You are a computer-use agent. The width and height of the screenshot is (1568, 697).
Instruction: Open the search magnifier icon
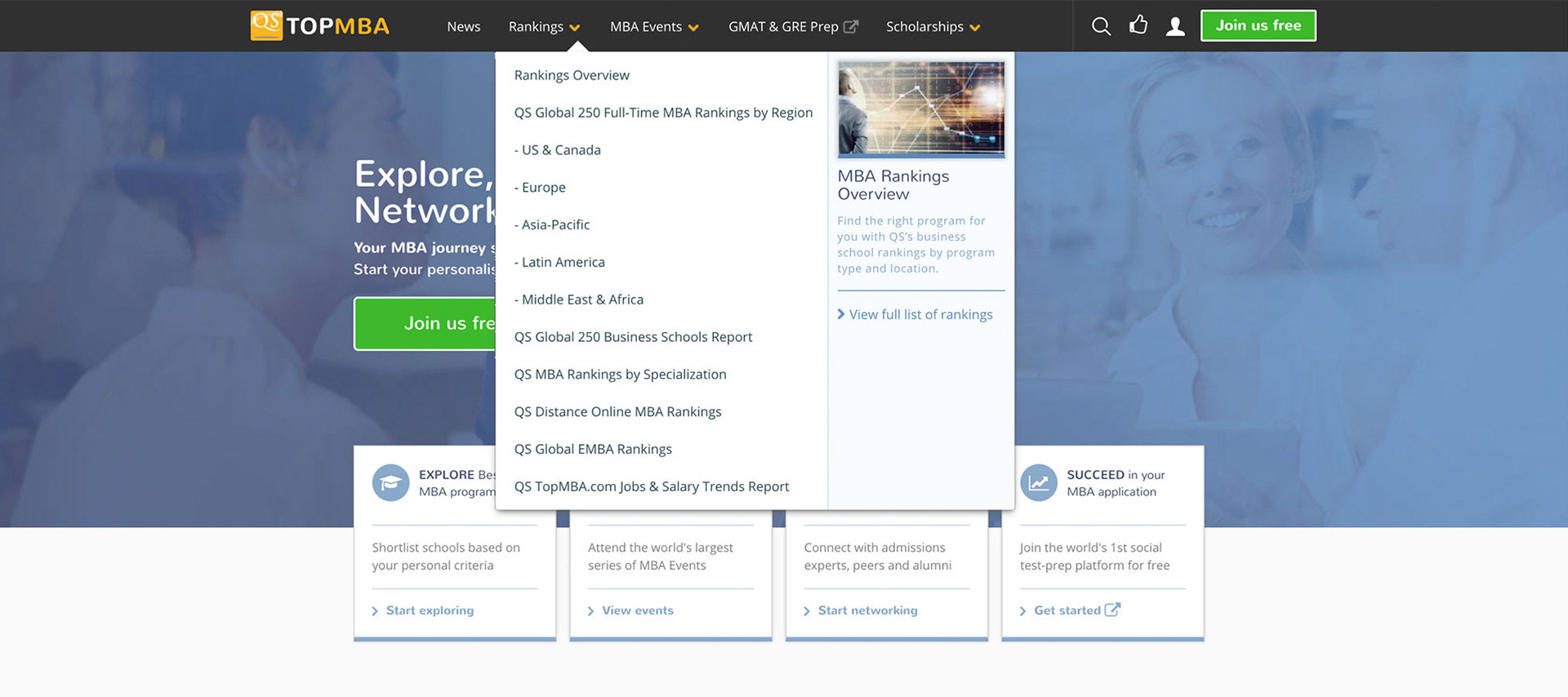click(1101, 26)
